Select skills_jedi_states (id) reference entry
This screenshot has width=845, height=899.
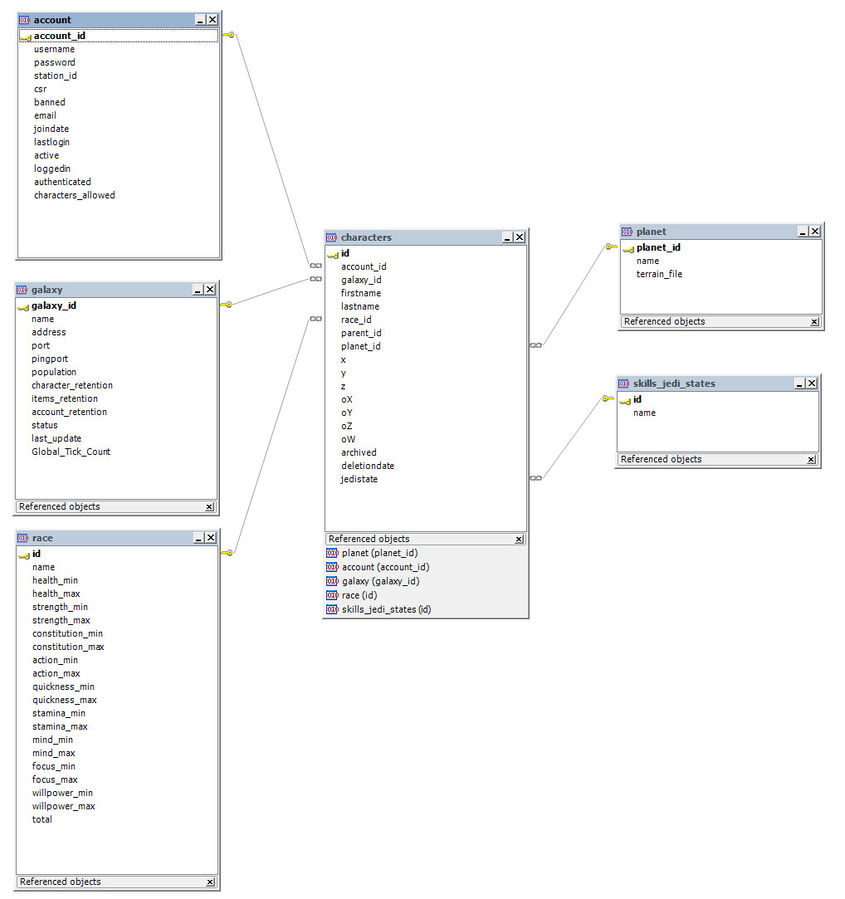pos(386,609)
